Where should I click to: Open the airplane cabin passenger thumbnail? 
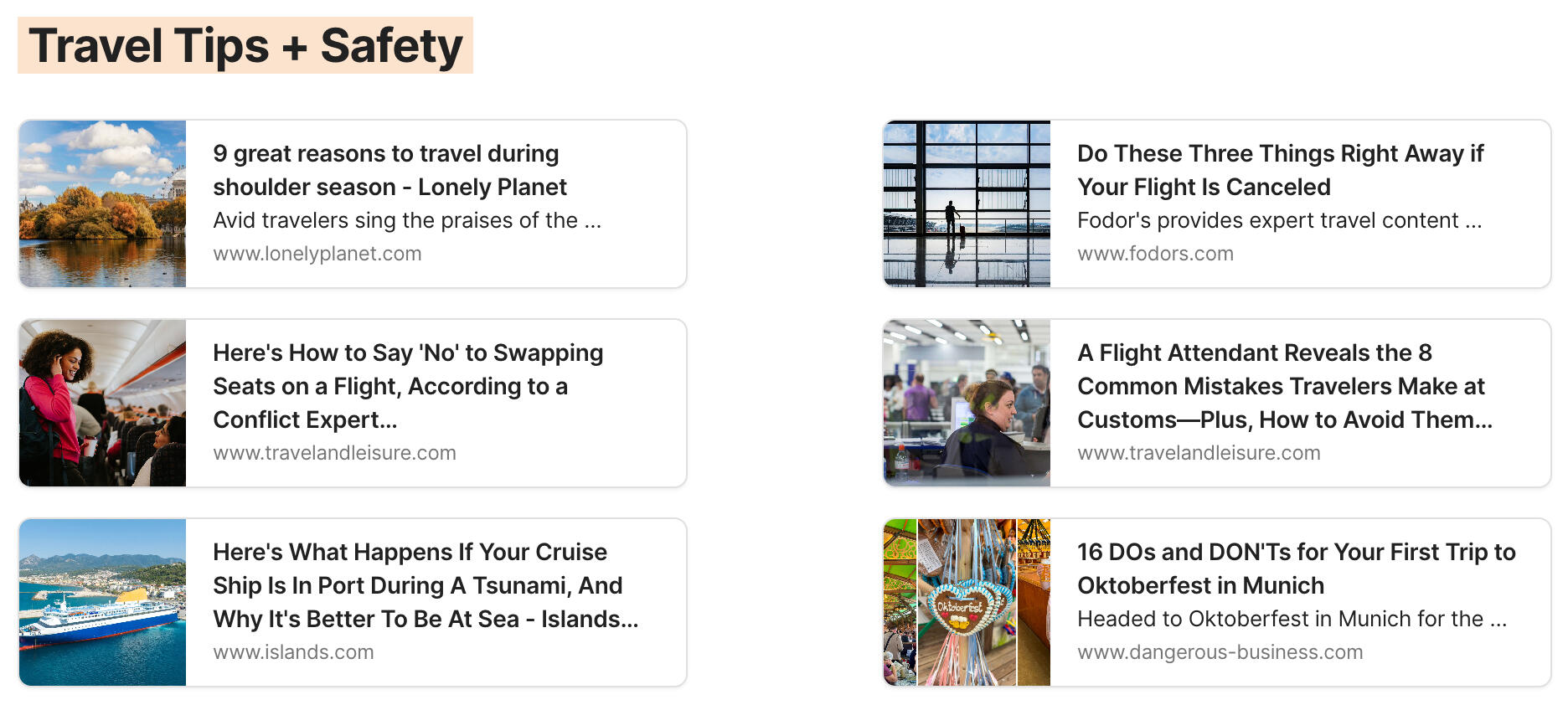tap(102, 403)
